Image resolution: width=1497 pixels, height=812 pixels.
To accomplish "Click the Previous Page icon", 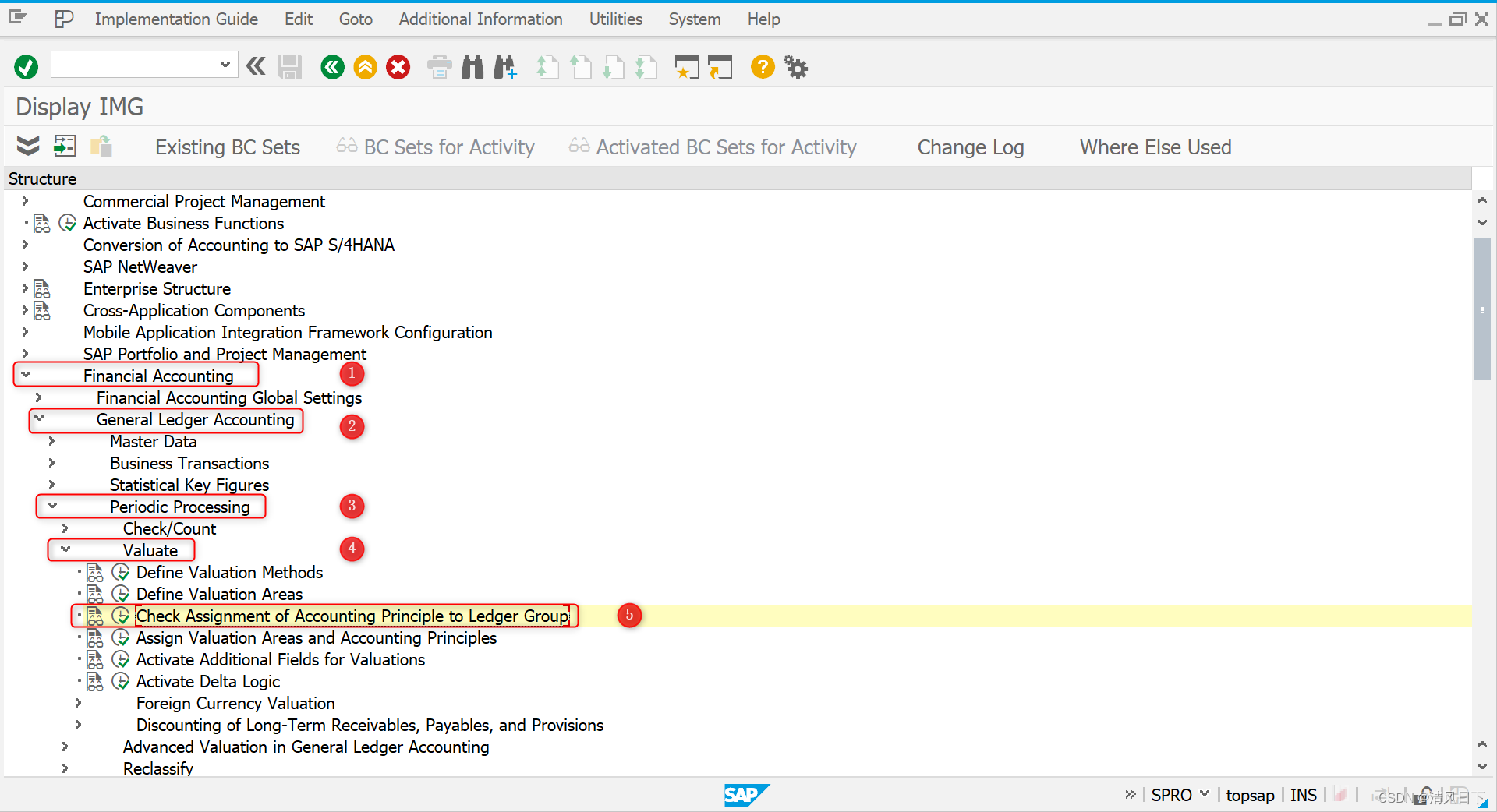I will click(x=581, y=67).
